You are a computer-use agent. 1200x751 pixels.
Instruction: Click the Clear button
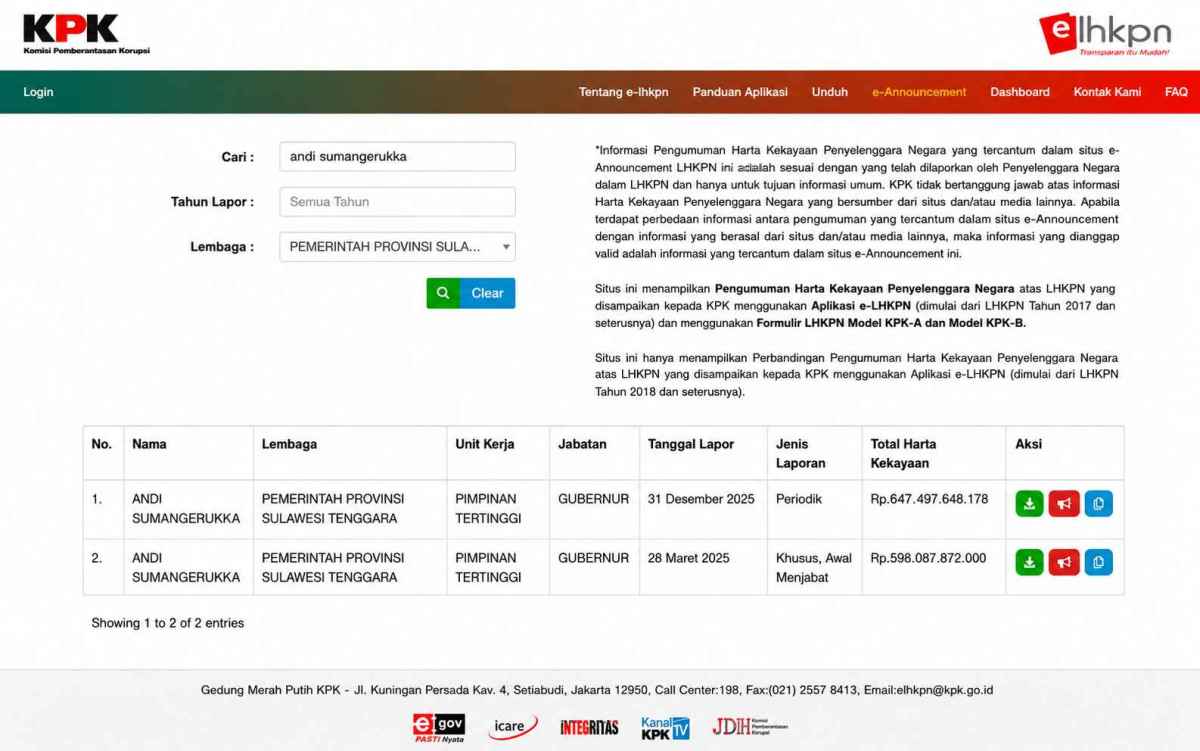coord(488,293)
